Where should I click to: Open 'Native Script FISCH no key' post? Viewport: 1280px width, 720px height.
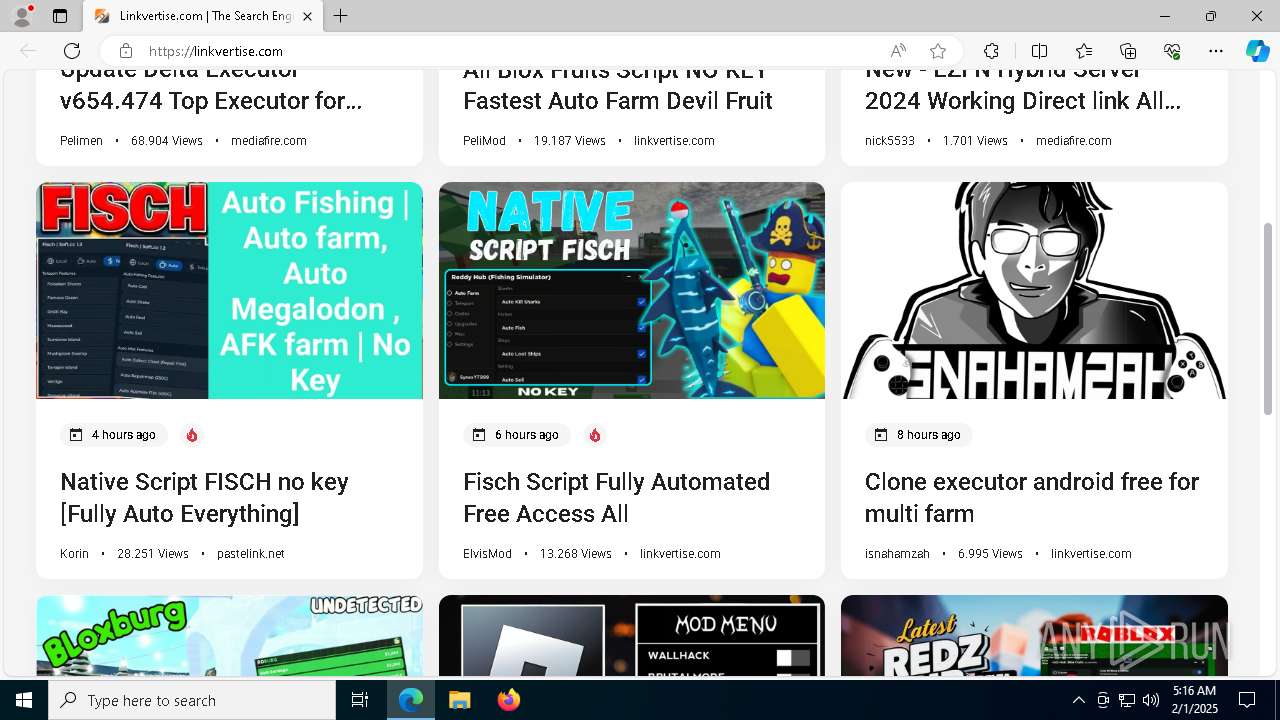click(x=204, y=497)
